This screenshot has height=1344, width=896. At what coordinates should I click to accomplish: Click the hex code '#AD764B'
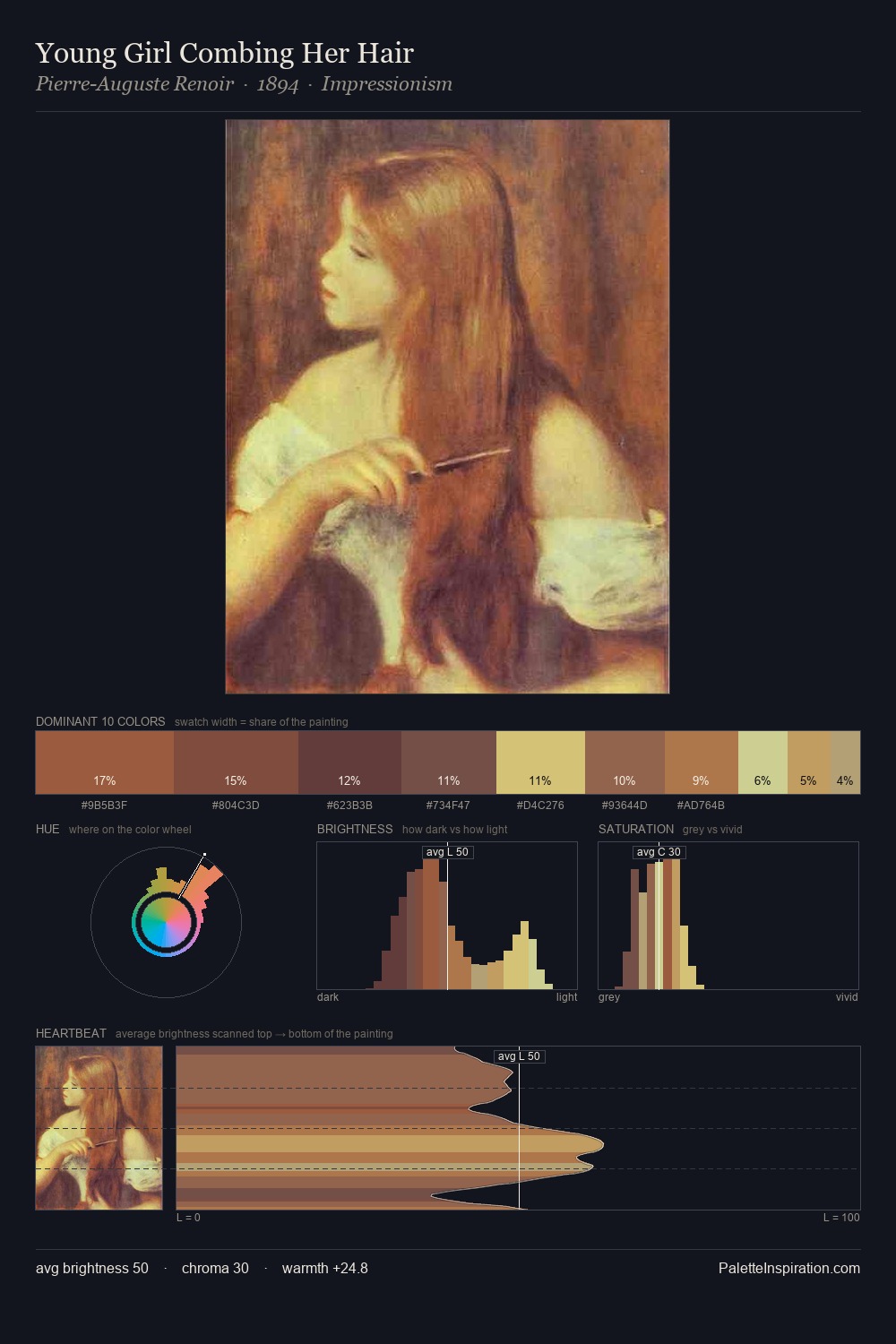(701, 806)
